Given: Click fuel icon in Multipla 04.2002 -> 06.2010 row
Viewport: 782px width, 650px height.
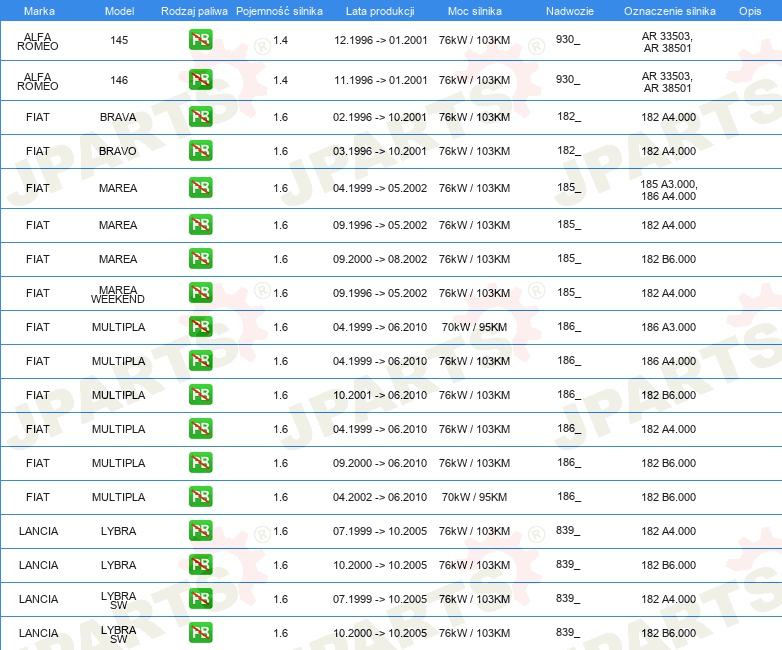Looking at the screenshot, I should pyautogui.click(x=200, y=496).
